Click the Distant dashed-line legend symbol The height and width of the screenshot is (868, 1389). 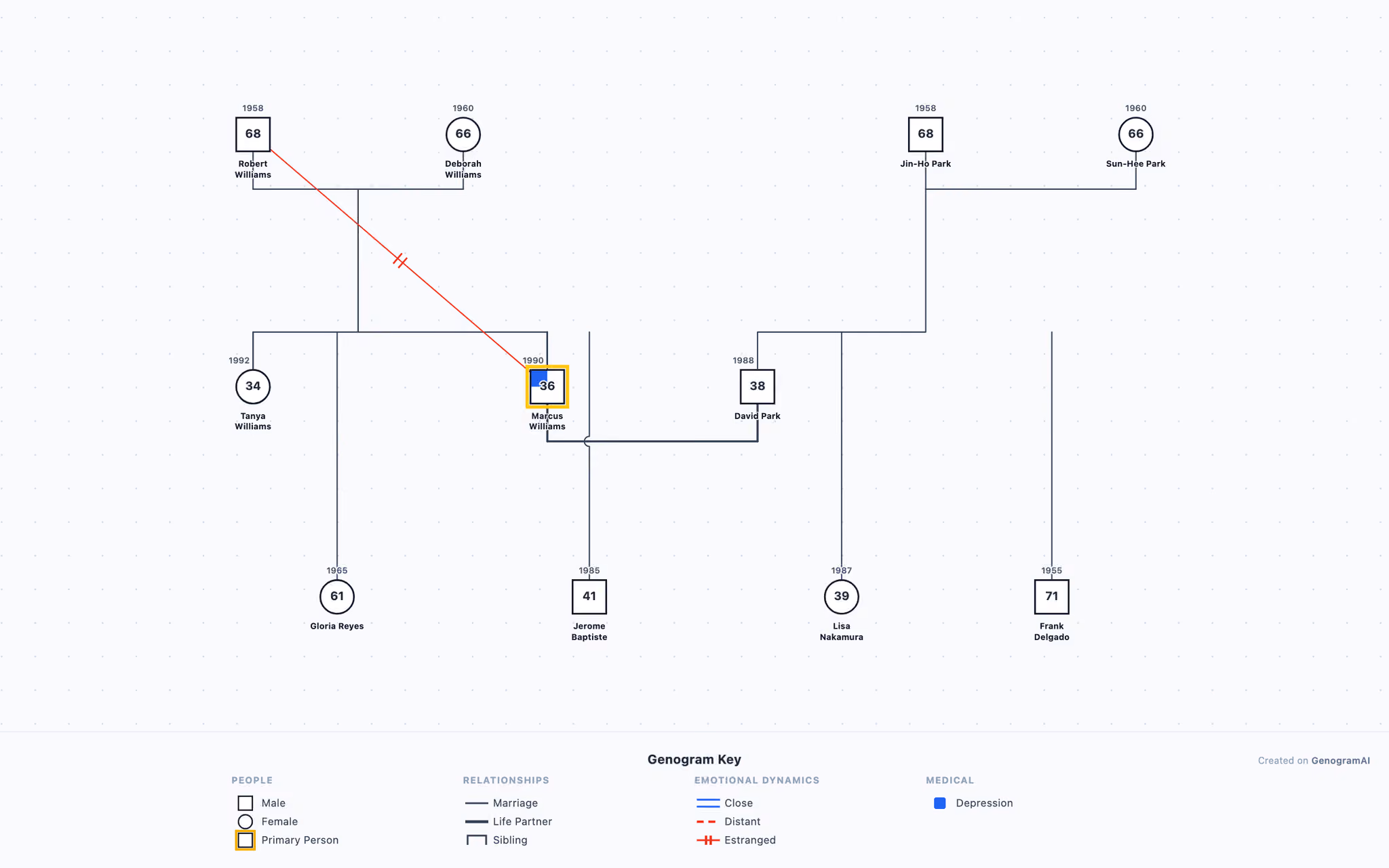click(707, 821)
